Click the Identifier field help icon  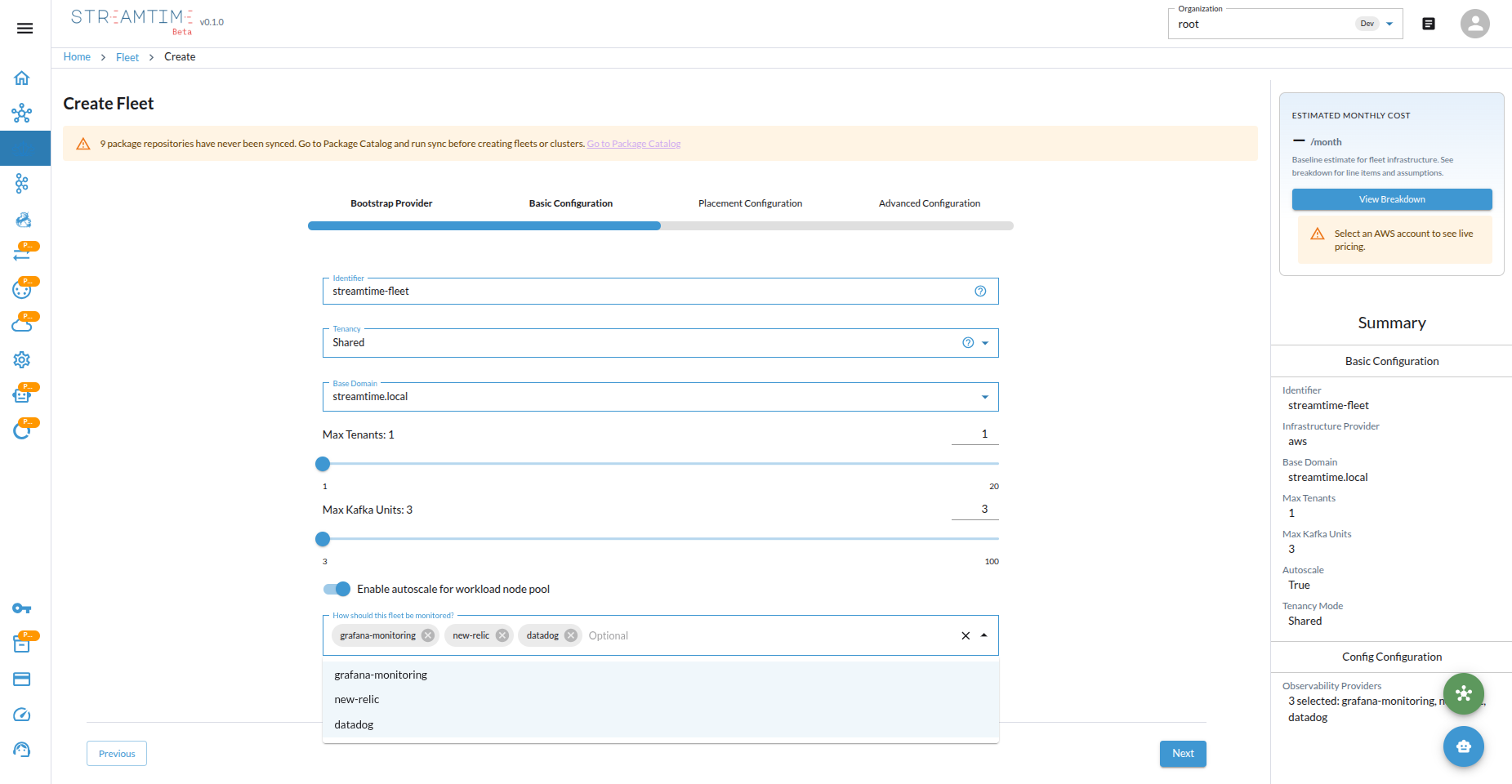pos(980,291)
